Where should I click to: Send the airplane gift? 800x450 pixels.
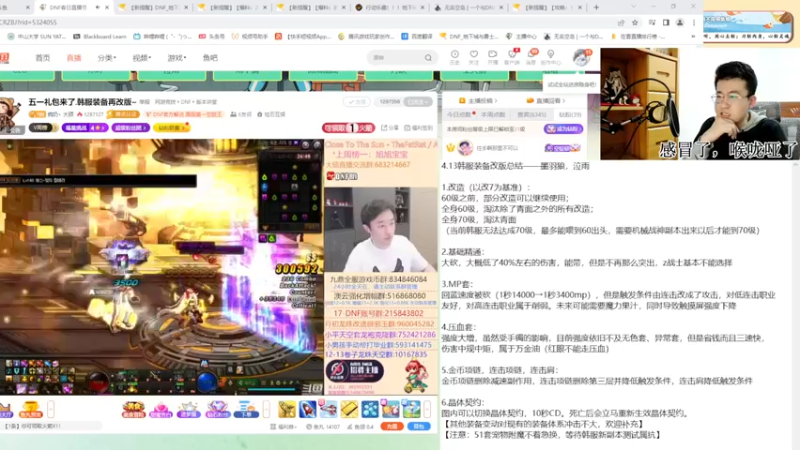[x=328, y=409]
